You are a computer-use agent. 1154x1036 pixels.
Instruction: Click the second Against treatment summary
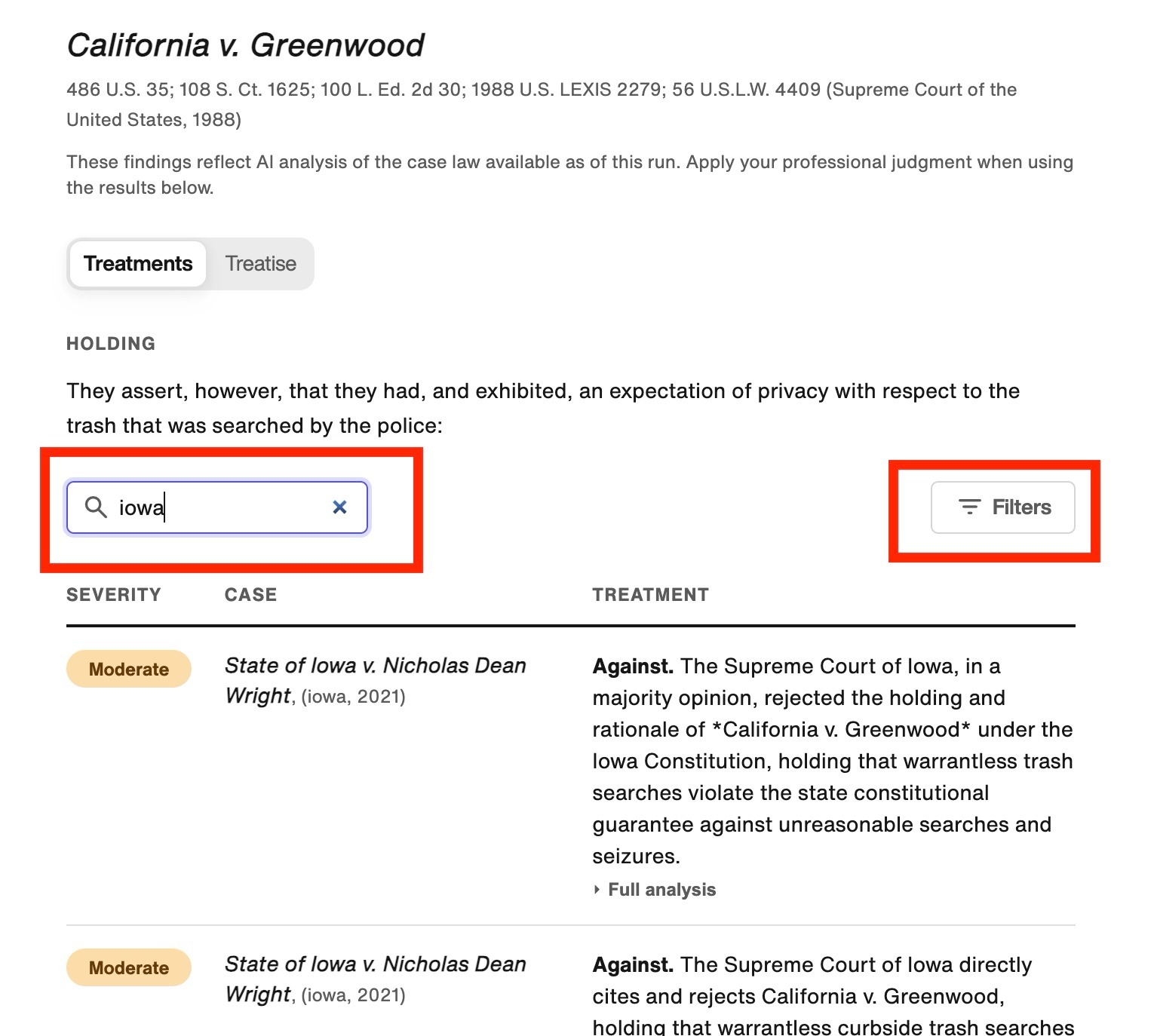(x=833, y=995)
